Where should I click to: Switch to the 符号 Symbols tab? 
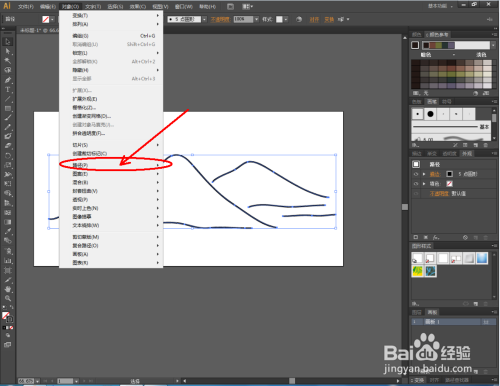(446, 102)
